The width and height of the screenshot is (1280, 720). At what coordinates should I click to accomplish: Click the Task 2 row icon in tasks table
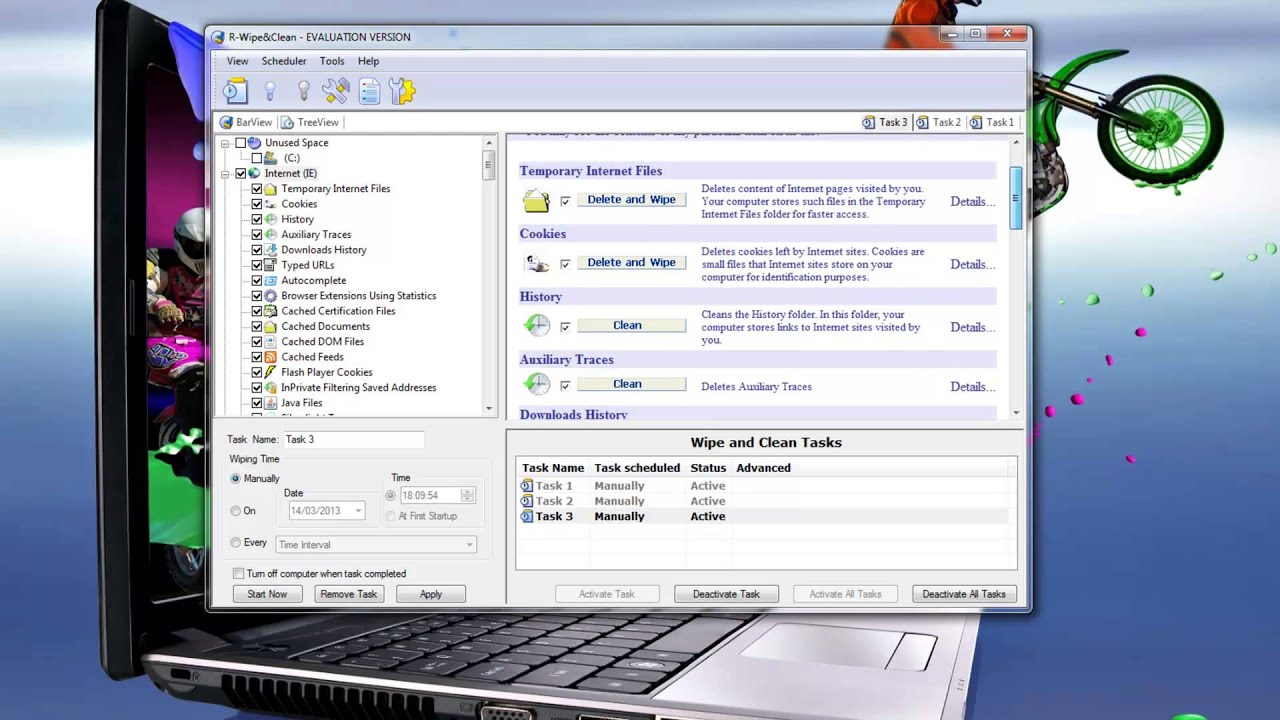coord(527,501)
